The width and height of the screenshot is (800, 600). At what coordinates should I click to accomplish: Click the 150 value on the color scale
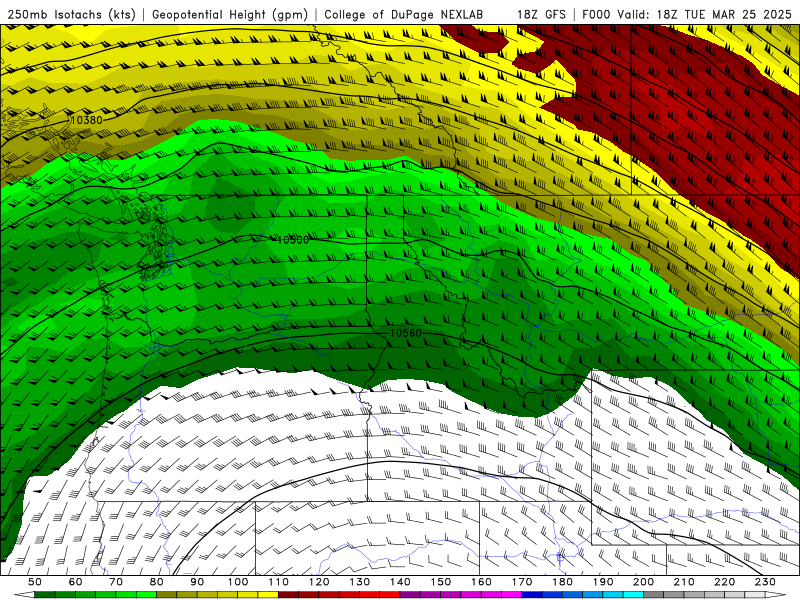[x=441, y=582]
